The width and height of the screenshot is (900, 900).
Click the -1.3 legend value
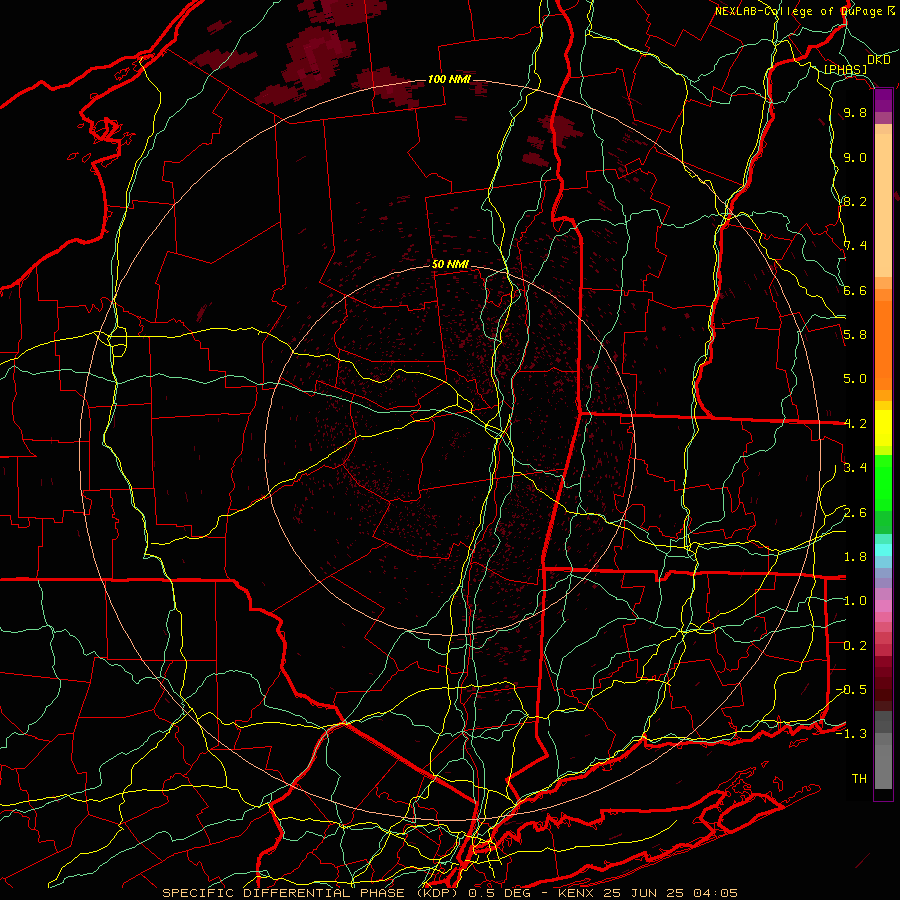851,734
